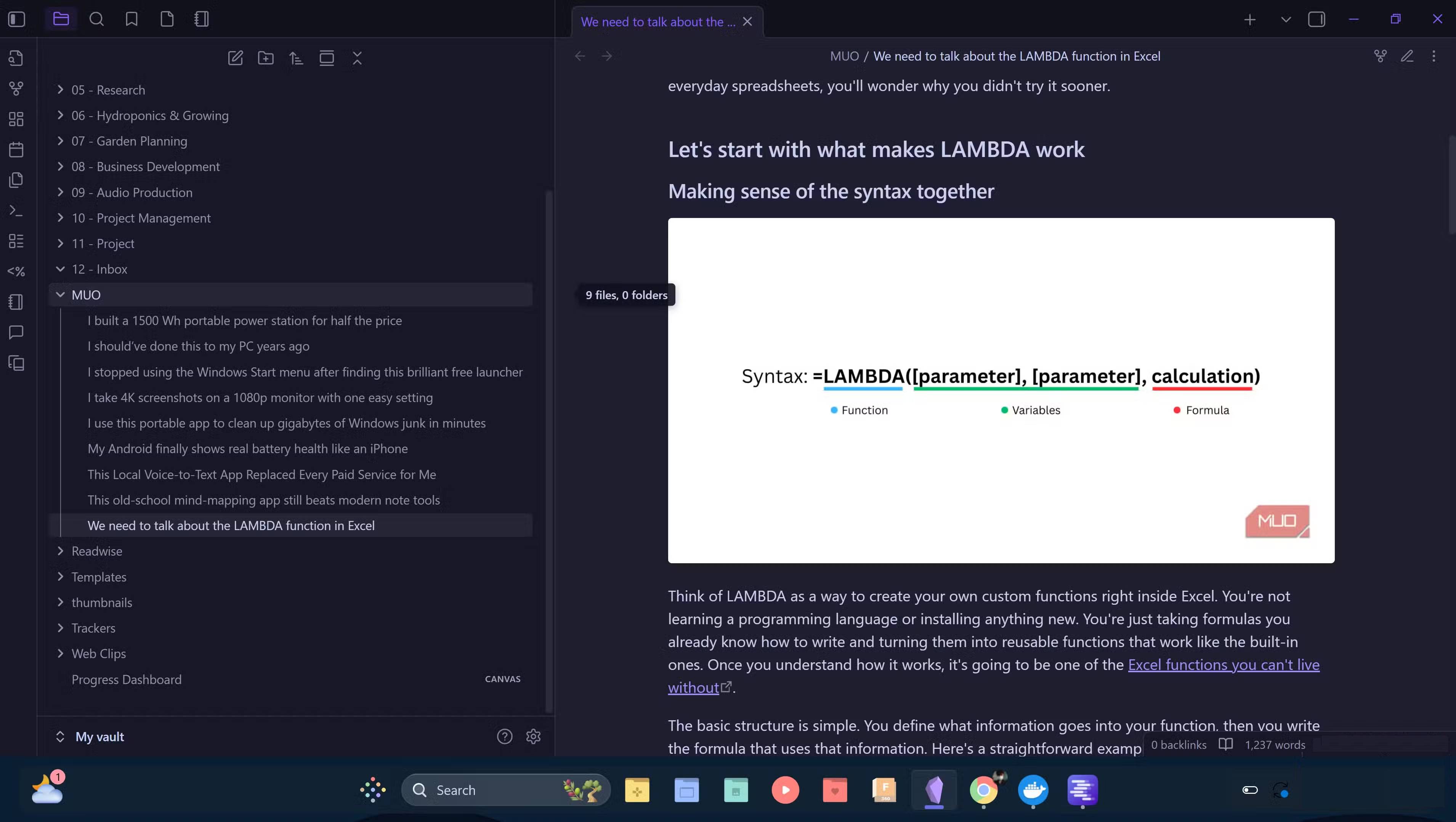Click the collapse all folders icon

(x=357, y=58)
